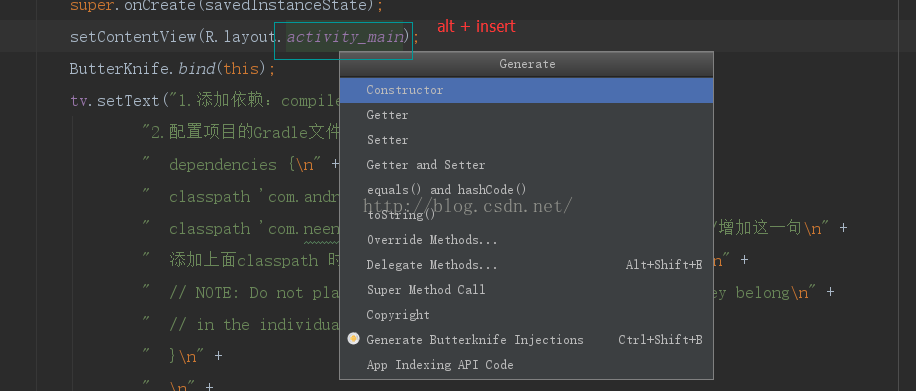Open Override Methods... entry
The width and height of the screenshot is (916, 391).
(x=526, y=240)
